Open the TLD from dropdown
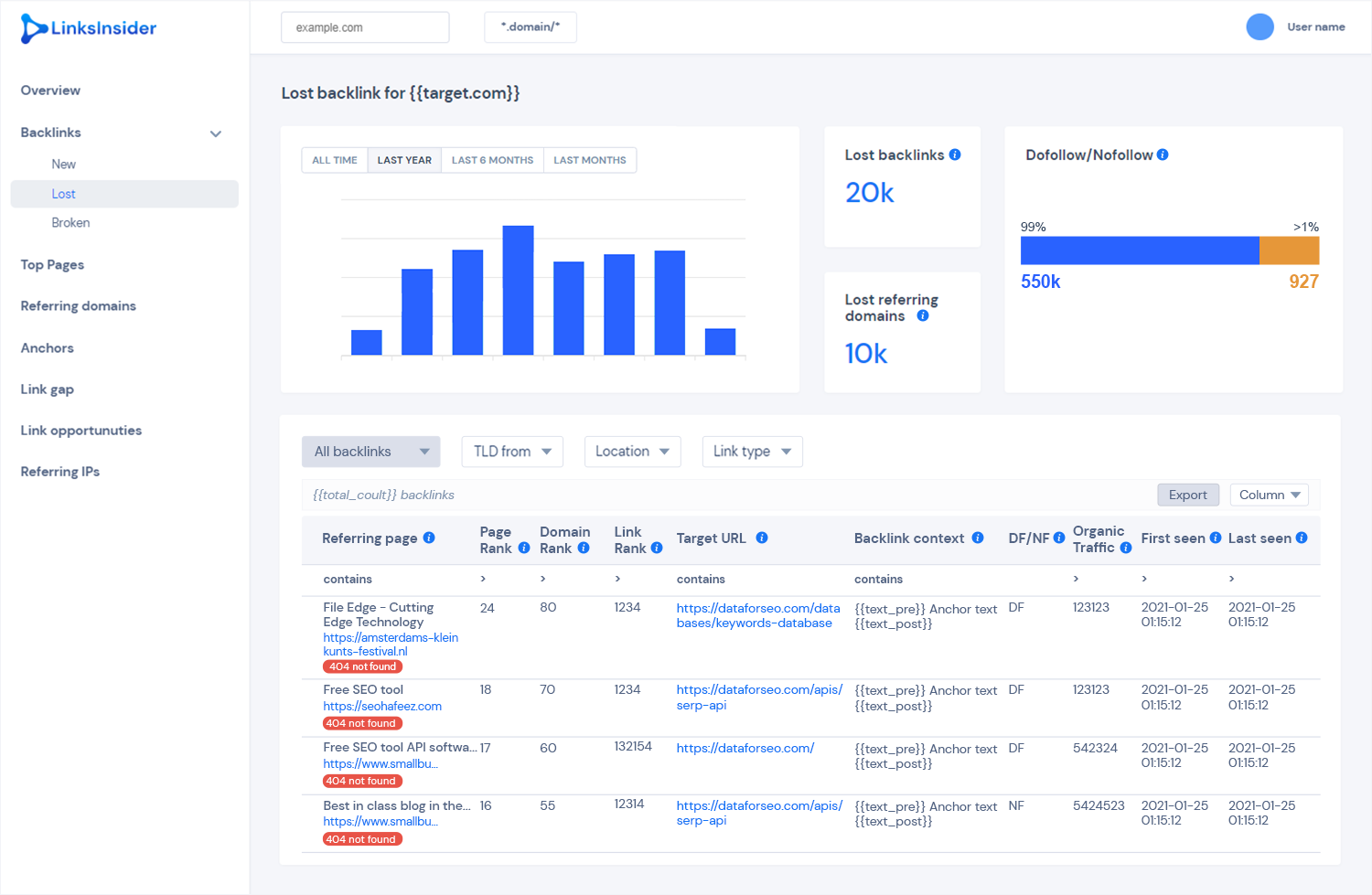1372x895 pixels. point(512,452)
